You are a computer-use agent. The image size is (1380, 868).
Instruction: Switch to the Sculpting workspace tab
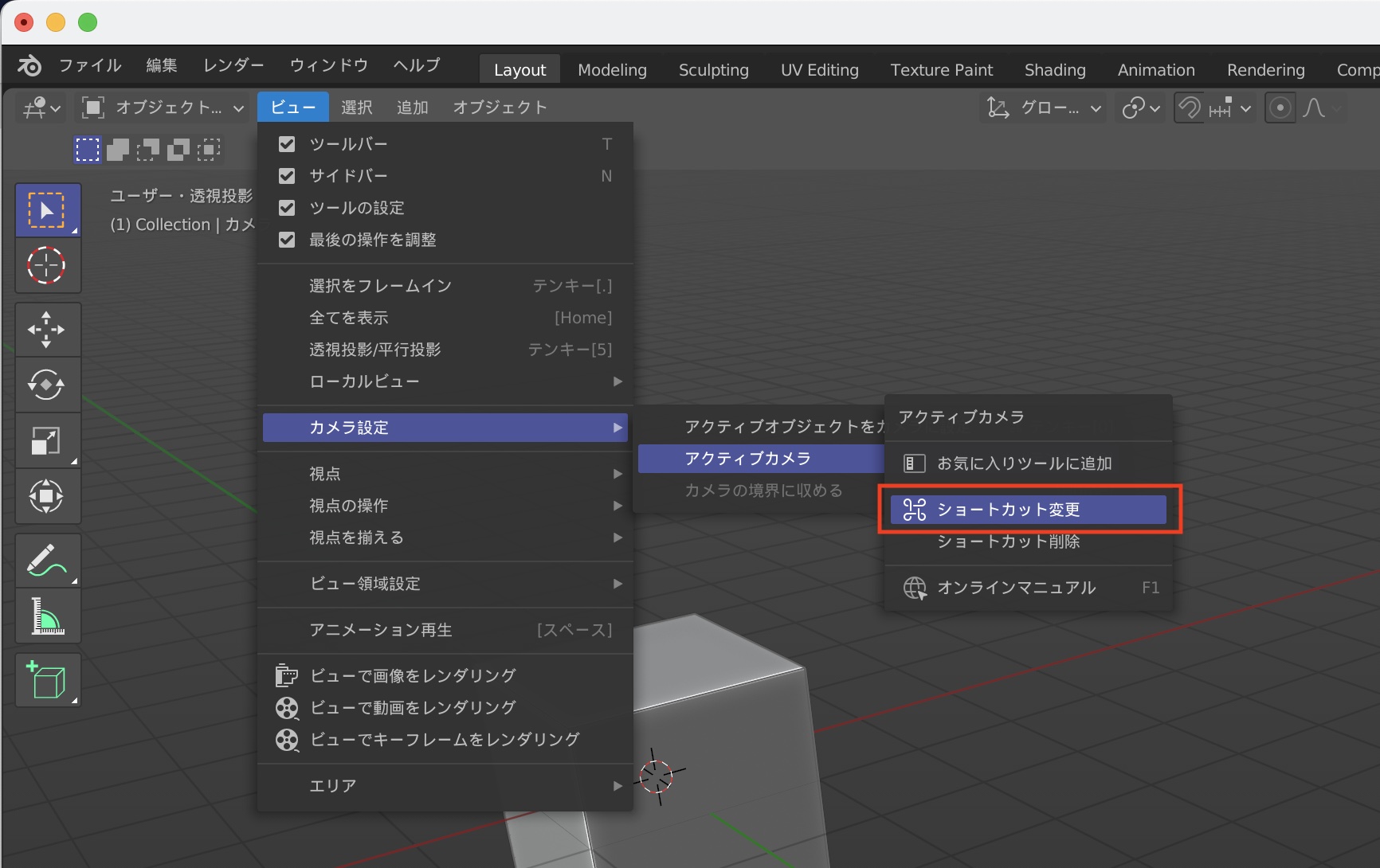(x=713, y=70)
